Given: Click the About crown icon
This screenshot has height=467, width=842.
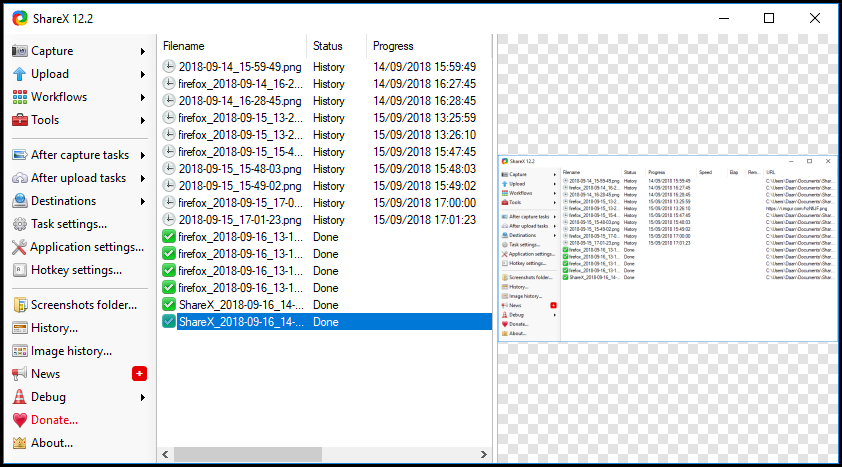Looking at the screenshot, I should (19, 443).
